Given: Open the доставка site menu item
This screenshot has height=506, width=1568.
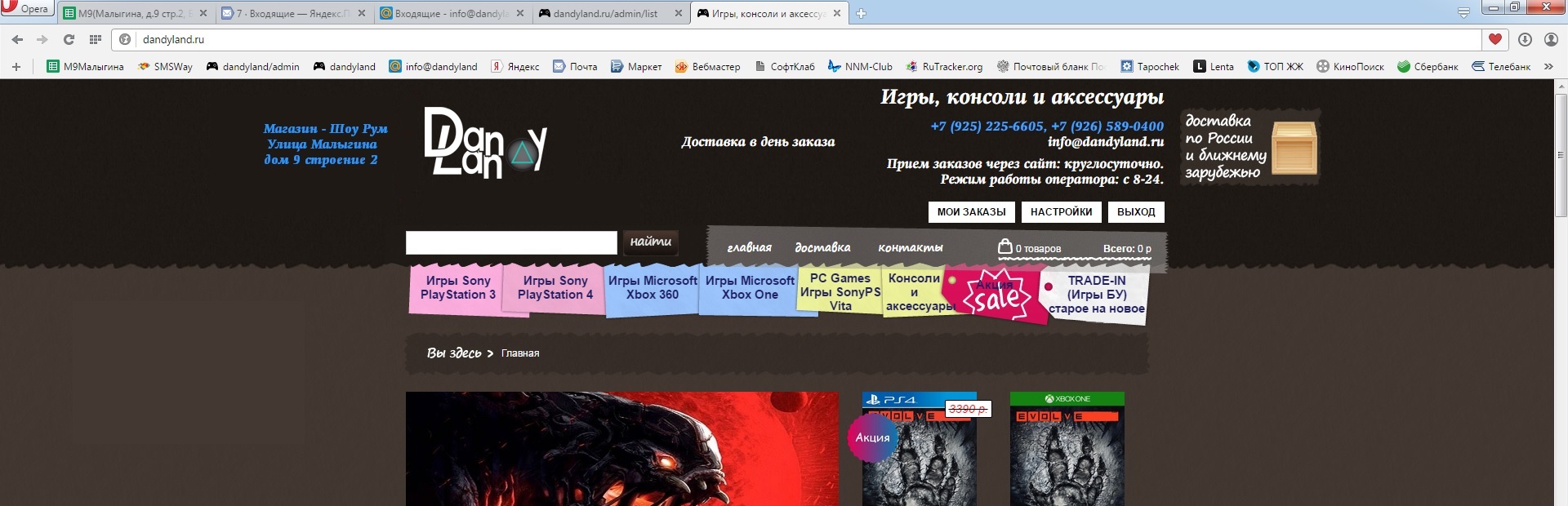Looking at the screenshot, I should tap(822, 247).
